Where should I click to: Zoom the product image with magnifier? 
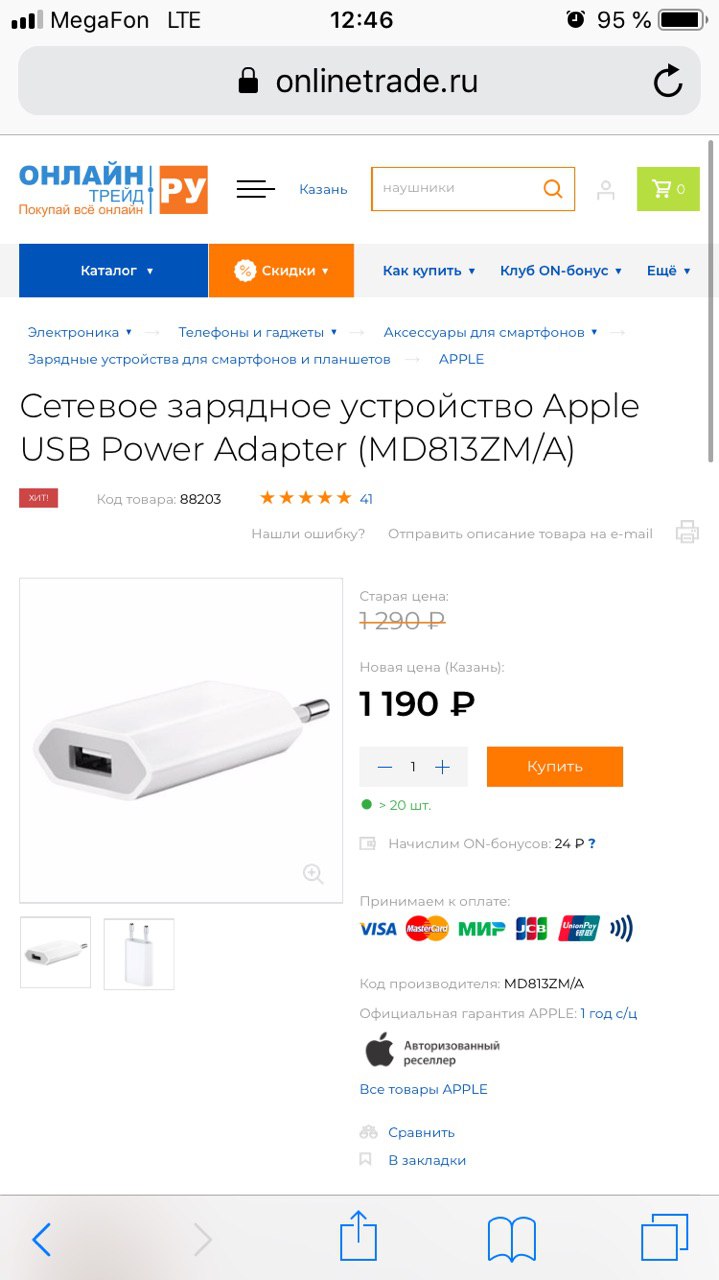point(313,874)
